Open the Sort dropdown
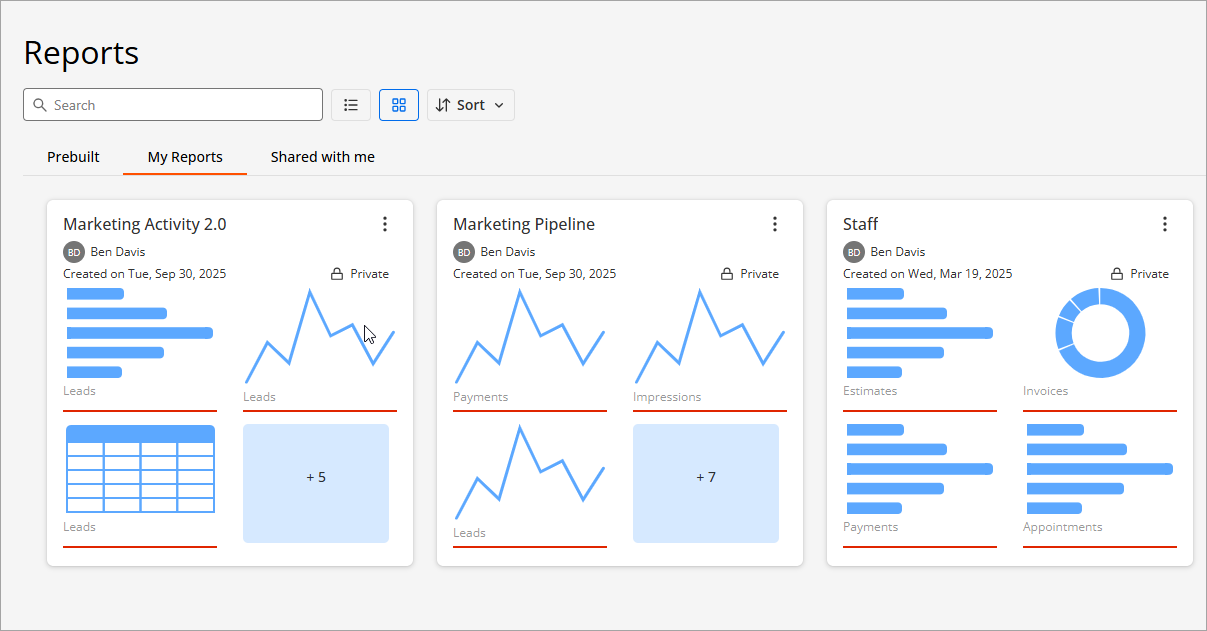The height and width of the screenshot is (631, 1207). (x=471, y=105)
